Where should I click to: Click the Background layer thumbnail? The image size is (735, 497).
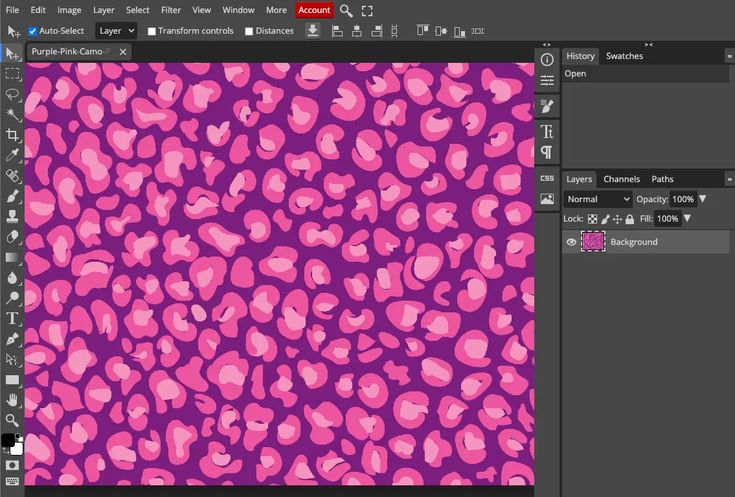tap(593, 242)
